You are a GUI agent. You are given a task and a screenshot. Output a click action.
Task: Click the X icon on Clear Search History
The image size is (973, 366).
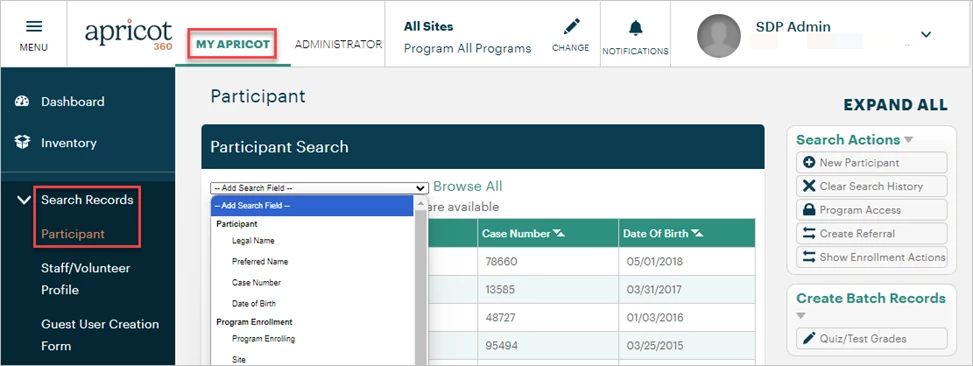[809, 186]
